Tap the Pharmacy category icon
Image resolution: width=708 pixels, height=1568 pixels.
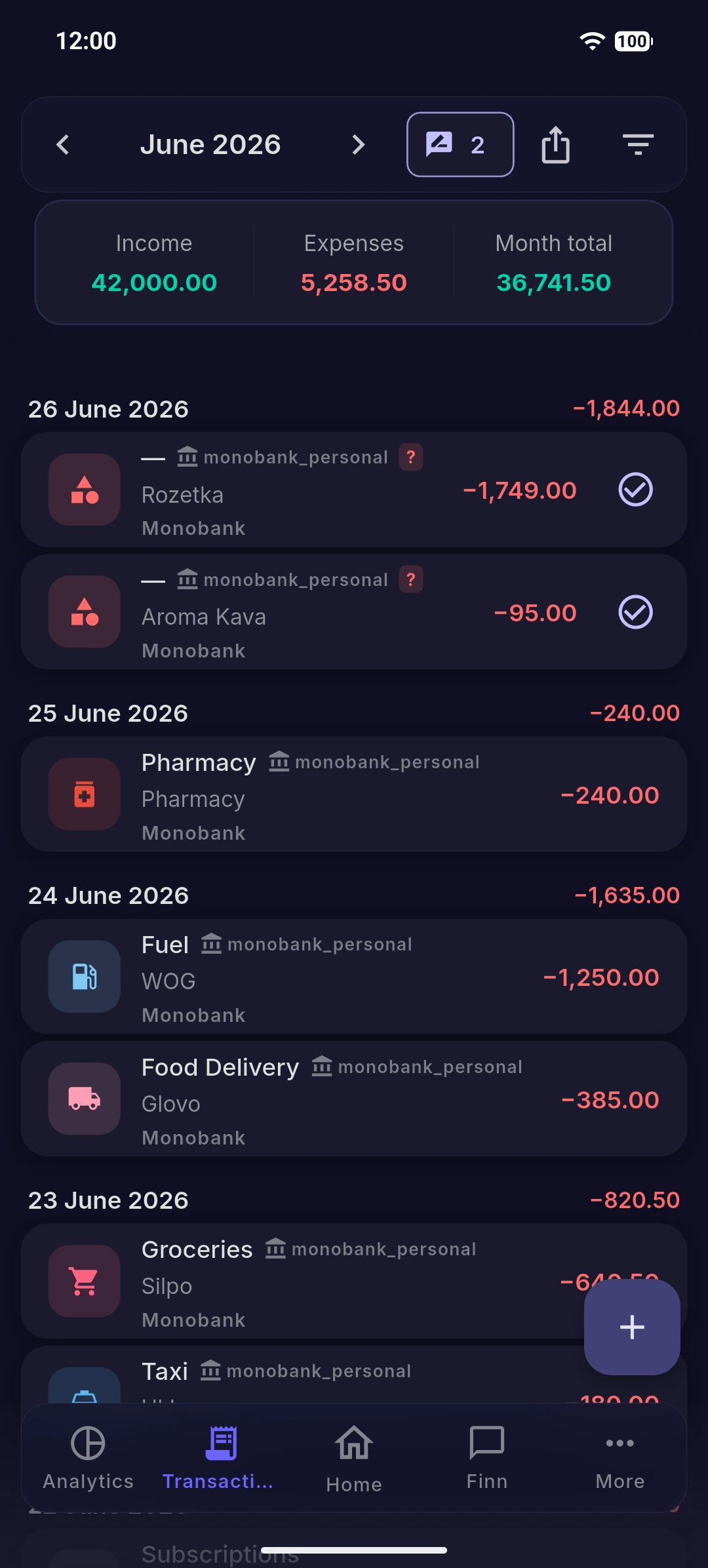85,794
